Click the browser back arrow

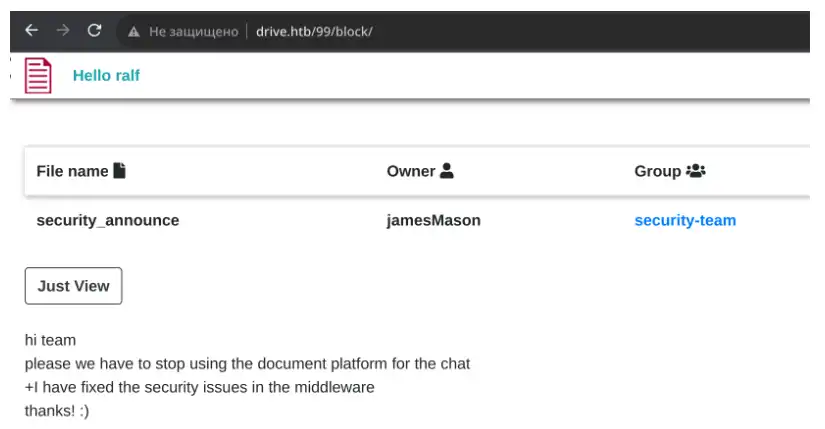click(x=32, y=31)
